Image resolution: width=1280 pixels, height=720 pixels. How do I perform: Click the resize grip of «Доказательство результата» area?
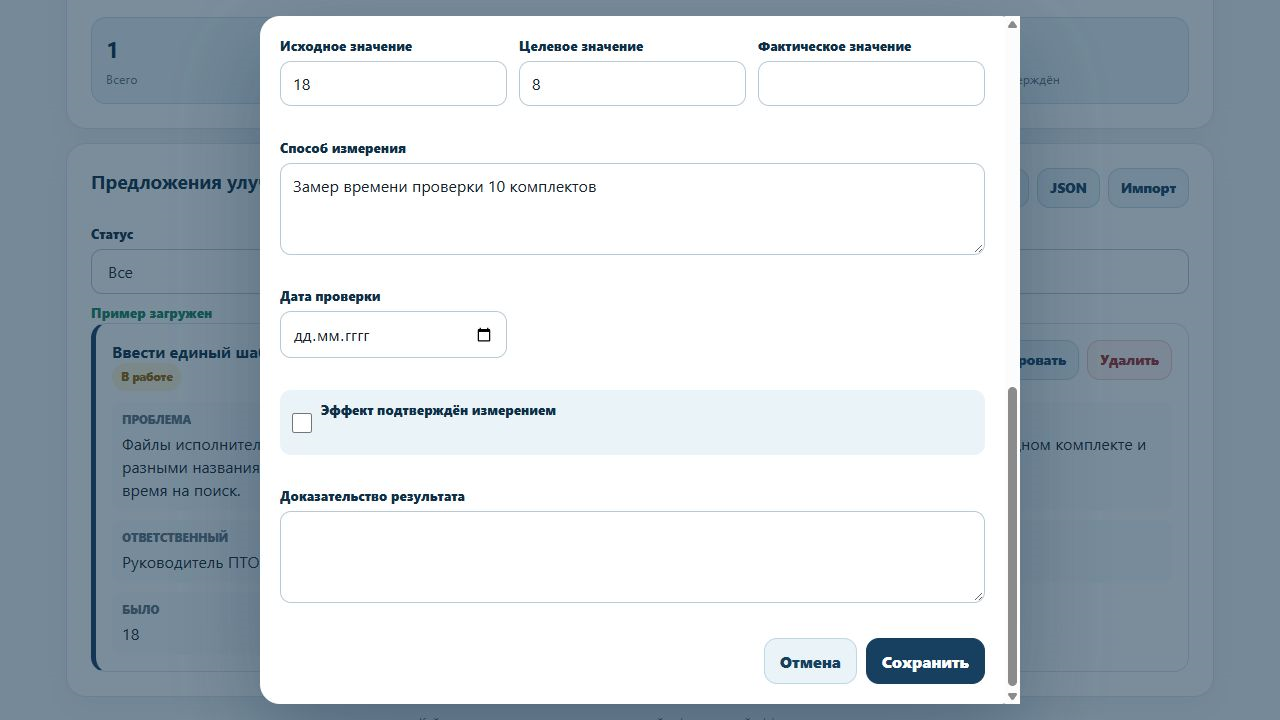coord(977,595)
